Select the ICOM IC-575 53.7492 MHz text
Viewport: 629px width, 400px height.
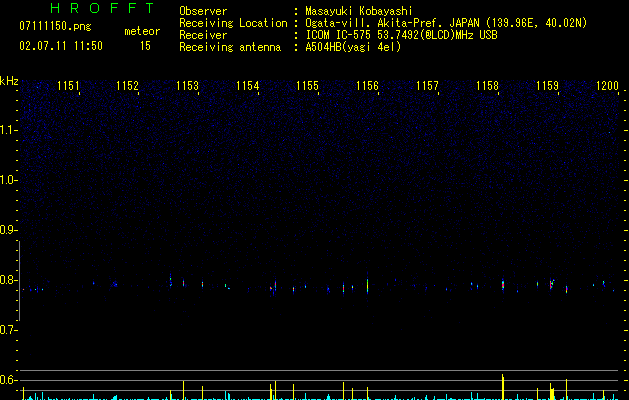(401, 35)
